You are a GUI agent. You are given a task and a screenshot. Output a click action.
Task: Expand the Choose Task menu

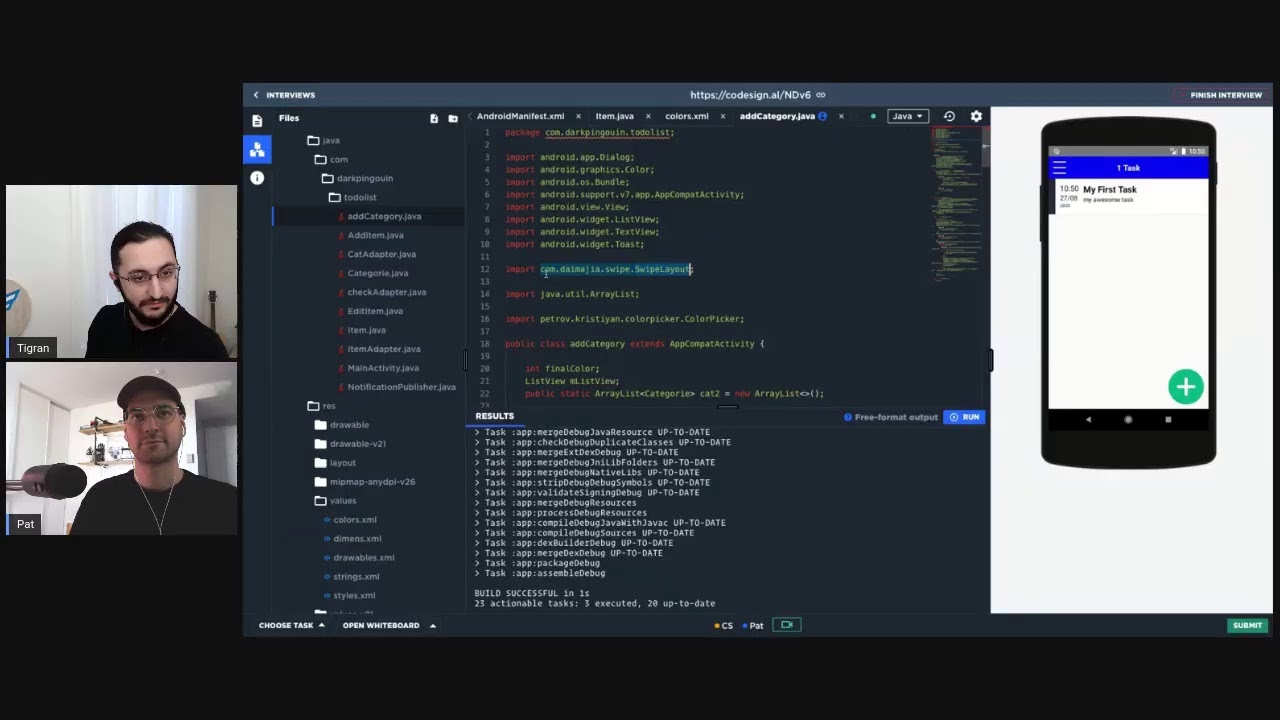[291, 625]
